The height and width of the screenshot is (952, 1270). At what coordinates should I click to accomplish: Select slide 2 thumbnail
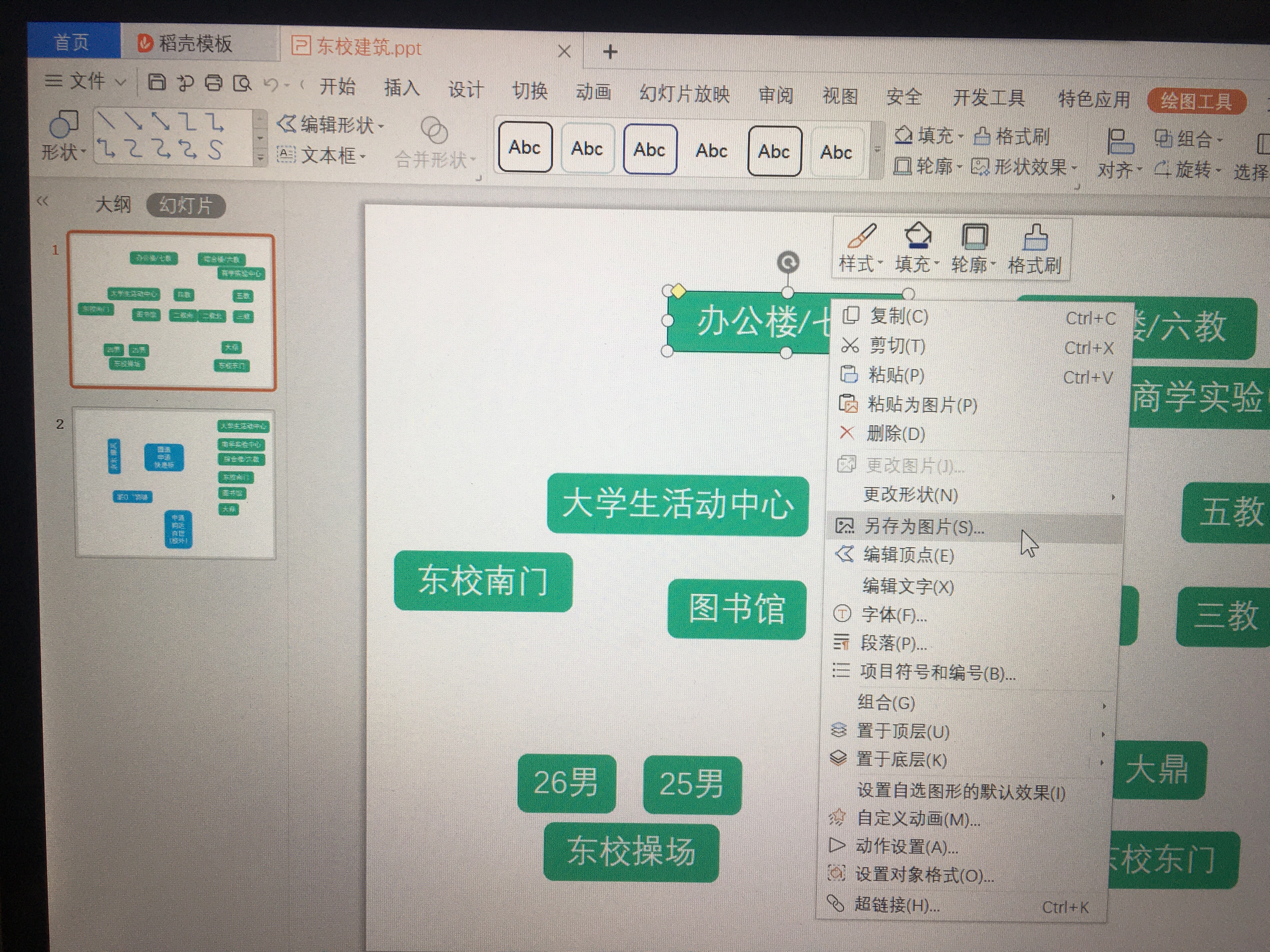[174, 483]
